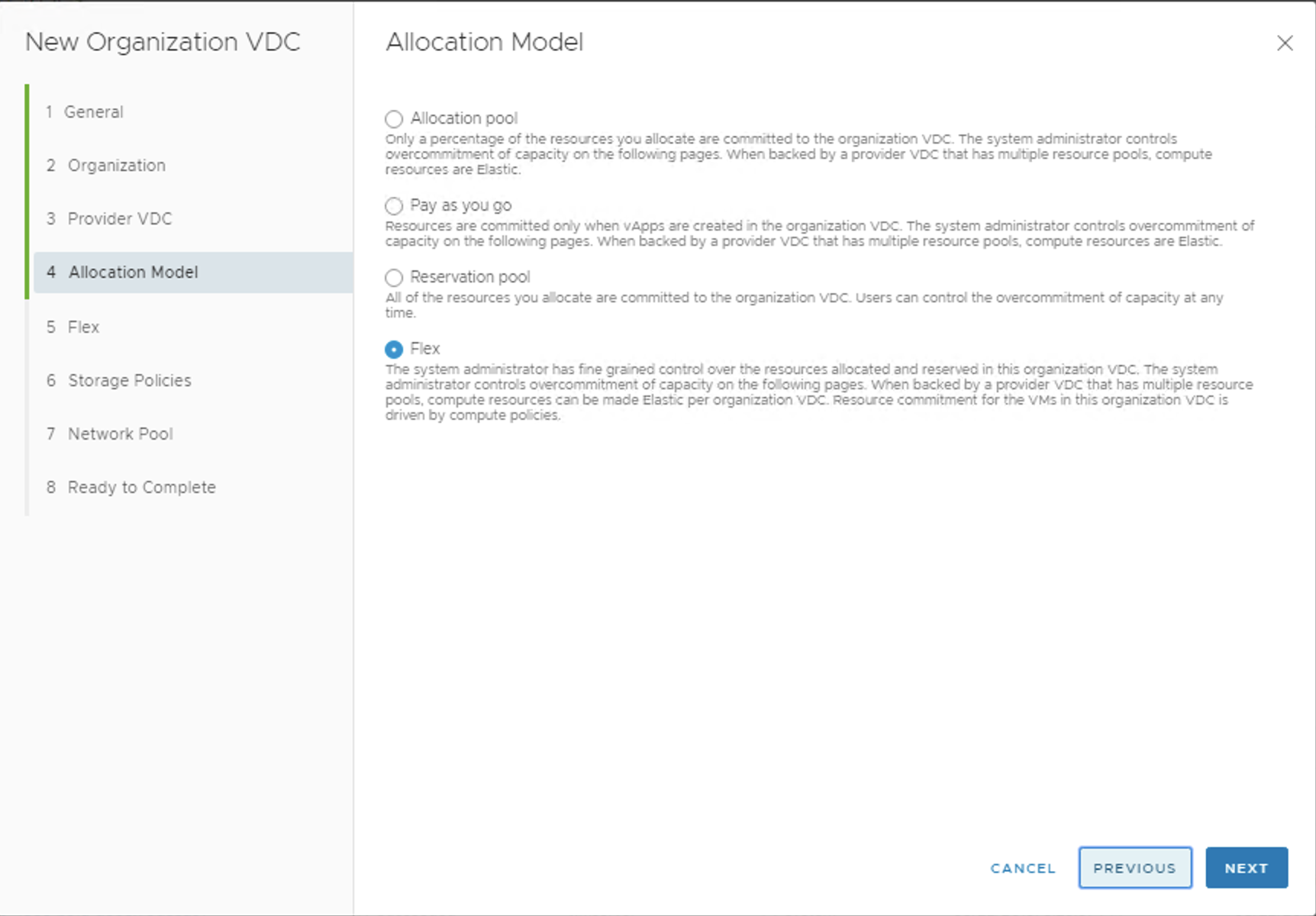Viewport: 1316px width, 916px height.
Task: Open step 7 Network Pool
Action: pyautogui.click(x=120, y=434)
